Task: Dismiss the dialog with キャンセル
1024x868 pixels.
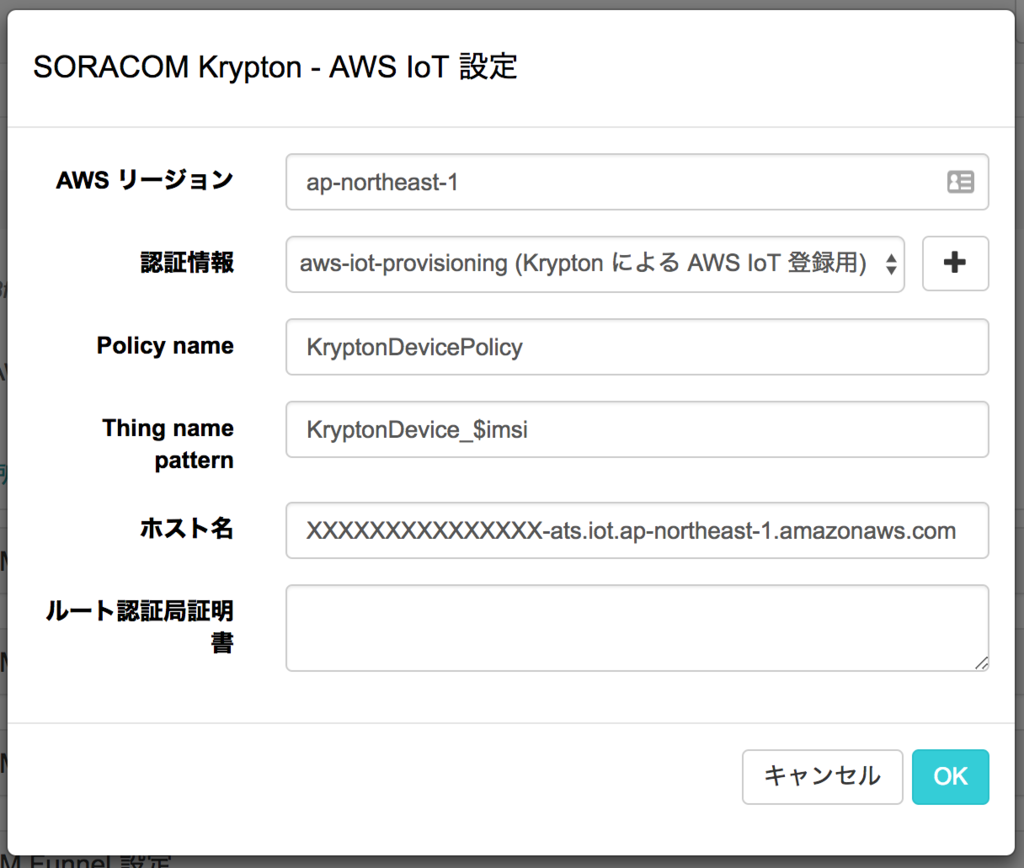Action: pos(822,777)
